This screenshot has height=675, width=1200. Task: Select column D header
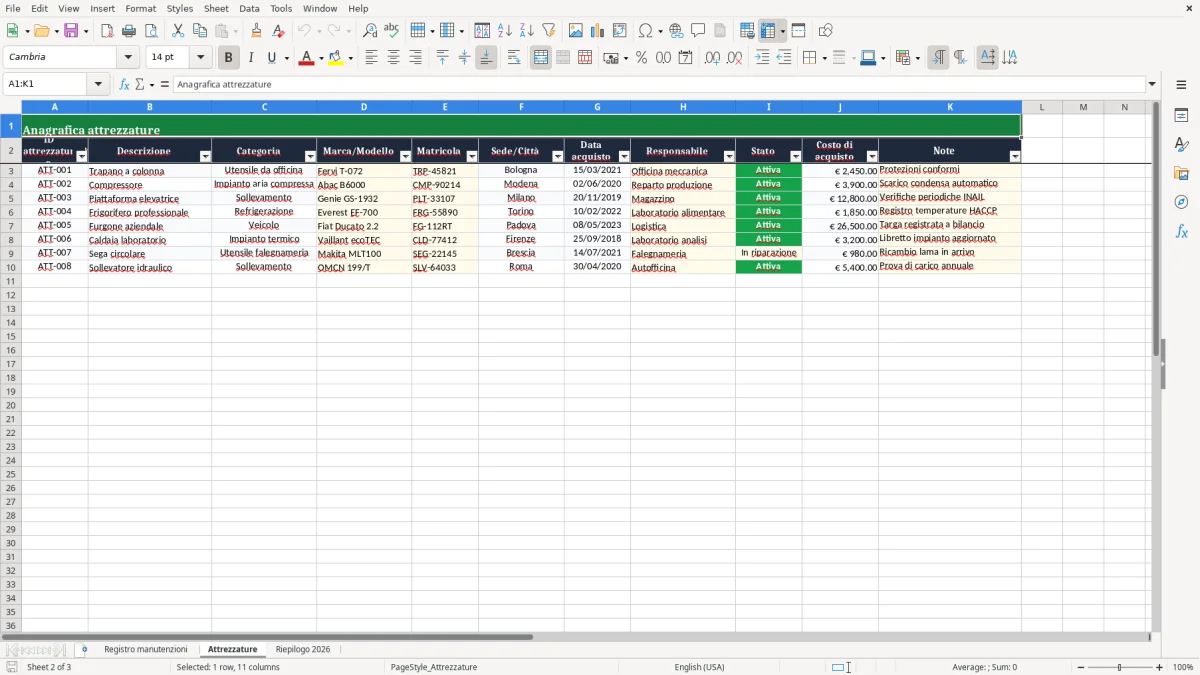pyautogui.click(x=364, y=107)
